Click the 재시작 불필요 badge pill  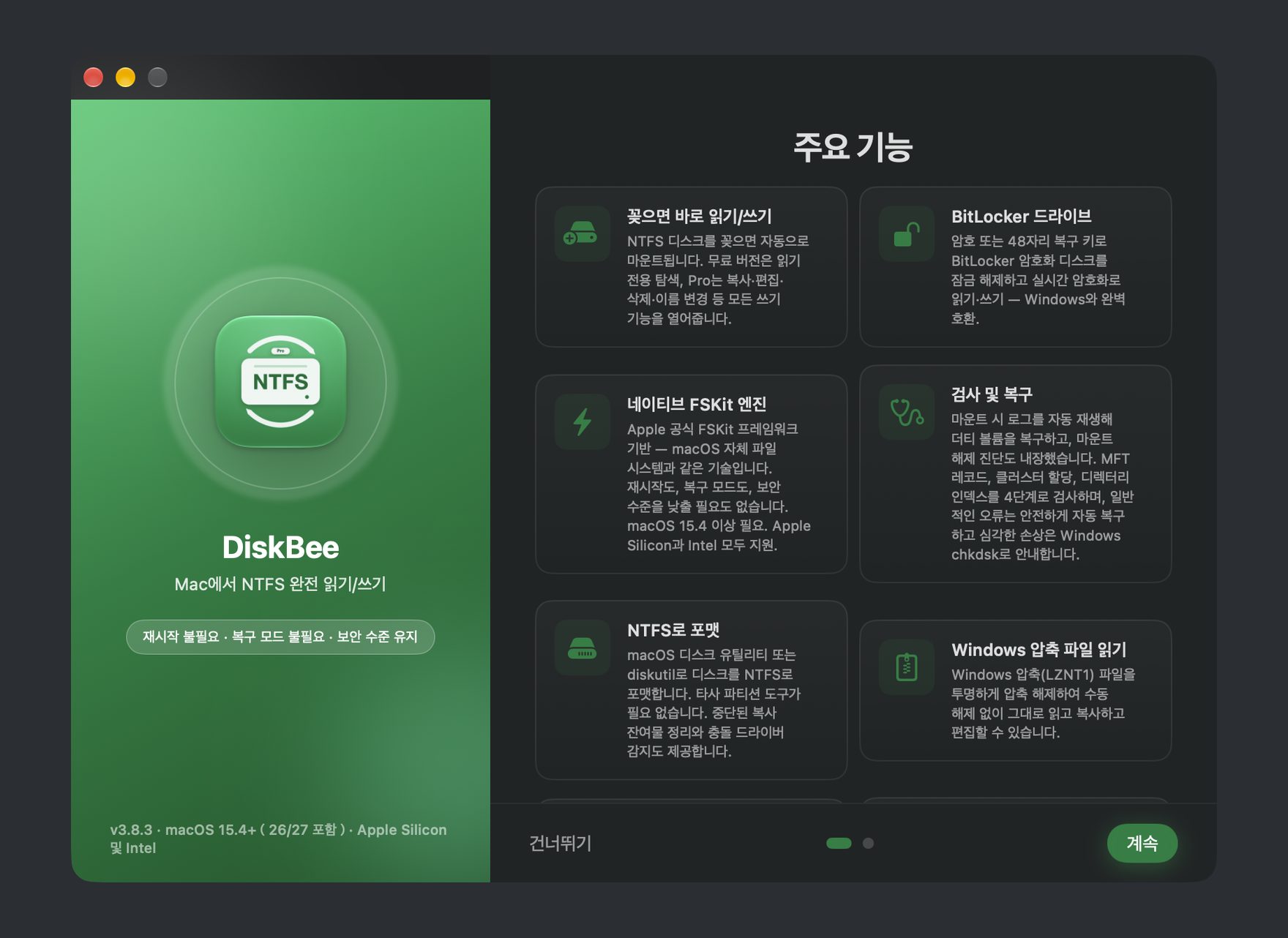(x=280, y=637)
